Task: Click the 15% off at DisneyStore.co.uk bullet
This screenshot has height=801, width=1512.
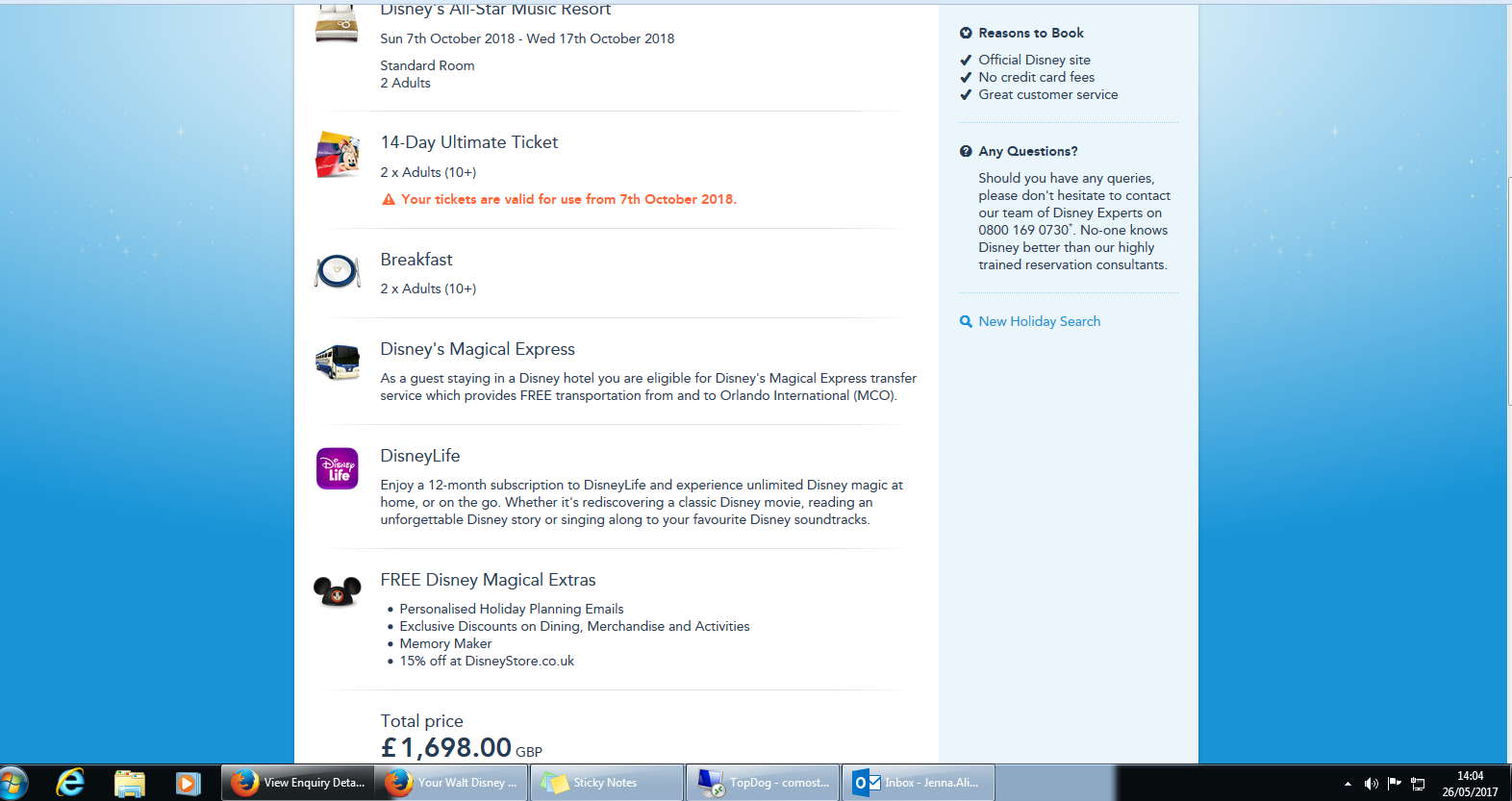Action: (x=487, y=661)
